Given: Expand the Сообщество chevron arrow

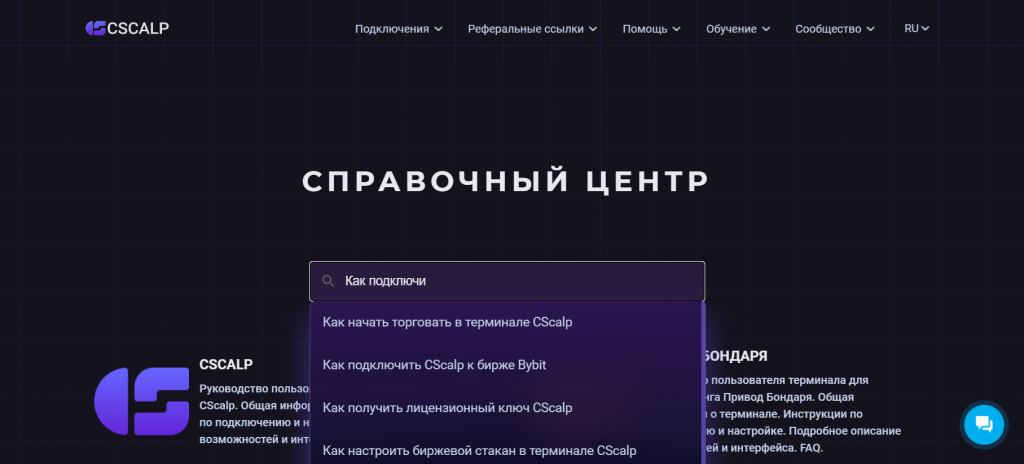Looking at the screenshot, I should (x=871, y=29).
